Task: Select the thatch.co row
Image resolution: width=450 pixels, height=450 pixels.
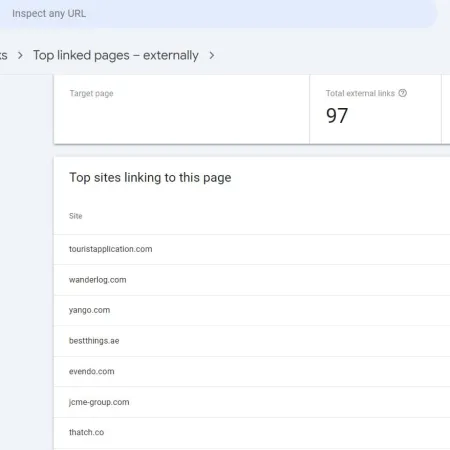Action: tap(252, 433)
